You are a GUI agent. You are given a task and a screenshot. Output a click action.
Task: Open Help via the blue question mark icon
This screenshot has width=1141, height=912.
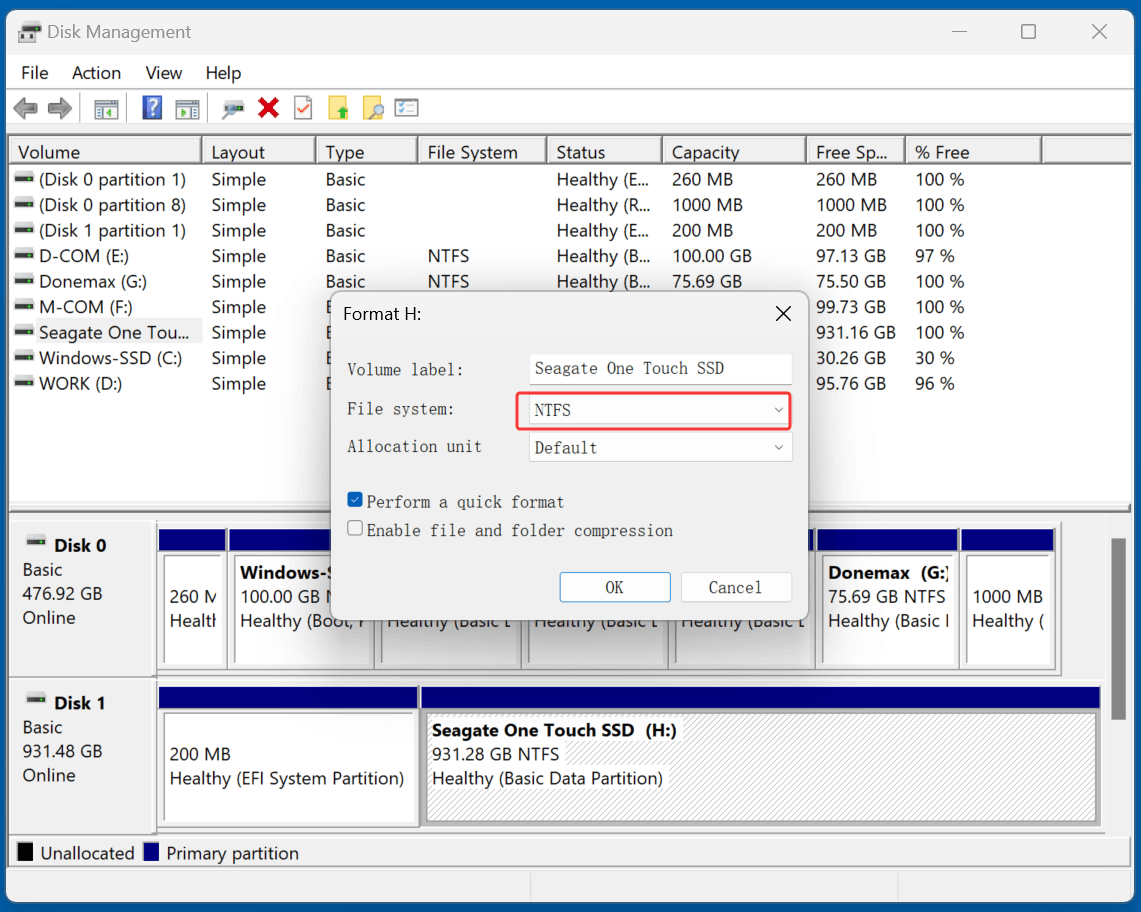coord(152,108)
